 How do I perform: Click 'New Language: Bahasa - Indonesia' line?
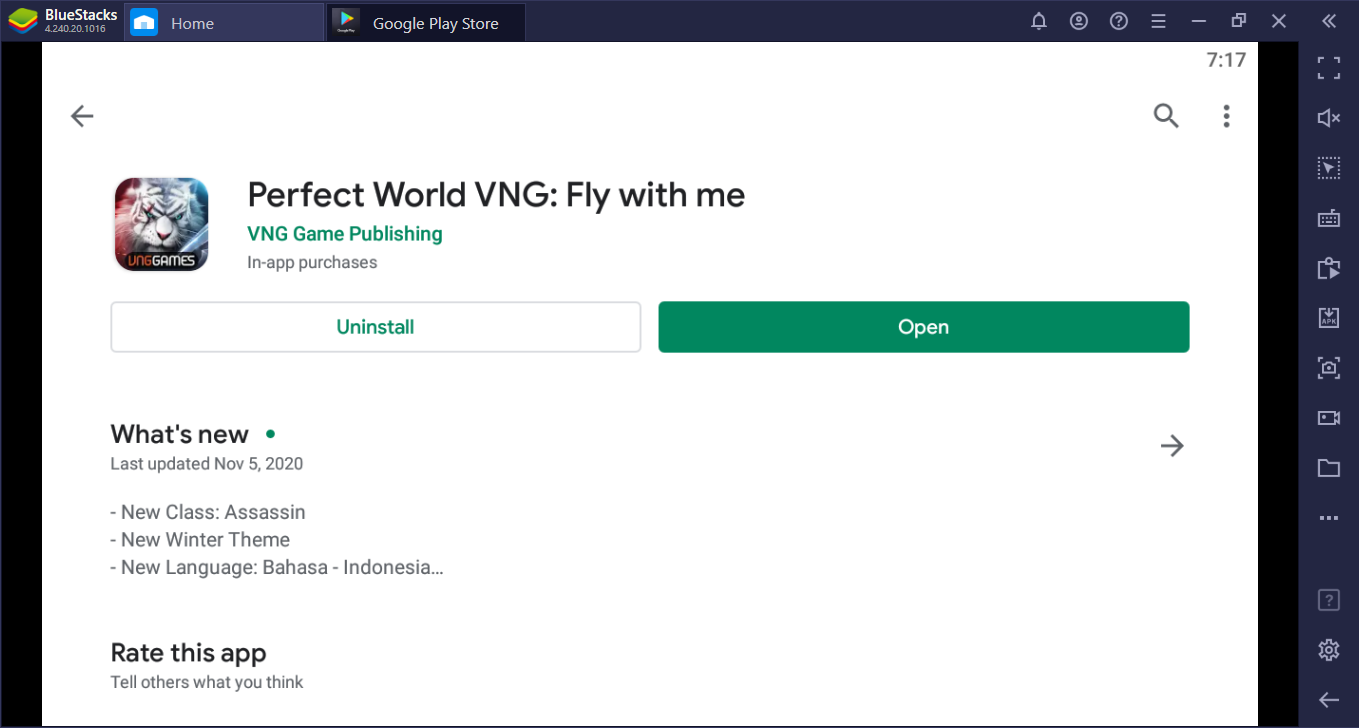pos(277,568)
